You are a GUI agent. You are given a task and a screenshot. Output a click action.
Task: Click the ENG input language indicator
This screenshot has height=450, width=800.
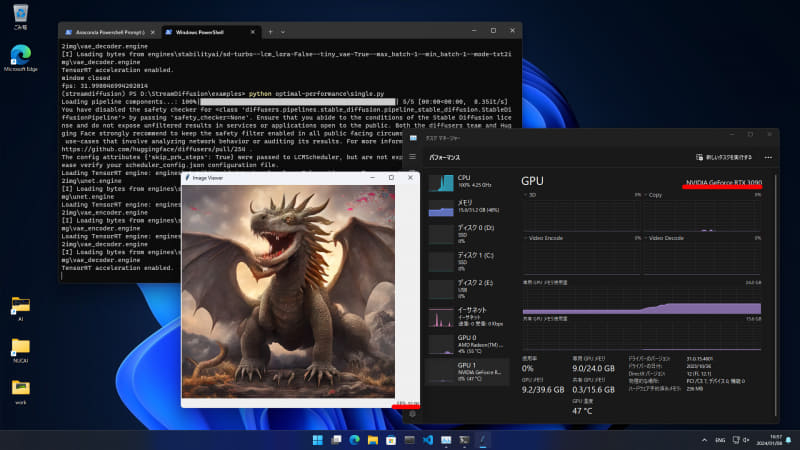pos(720,440)
